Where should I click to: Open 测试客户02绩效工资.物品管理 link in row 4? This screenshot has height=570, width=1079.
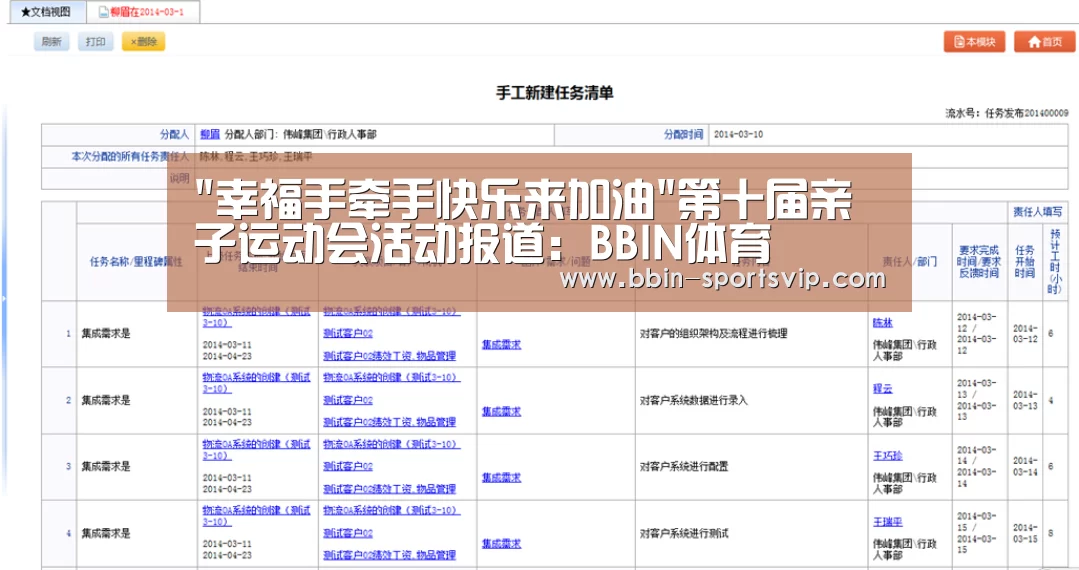tap(389, 555)
